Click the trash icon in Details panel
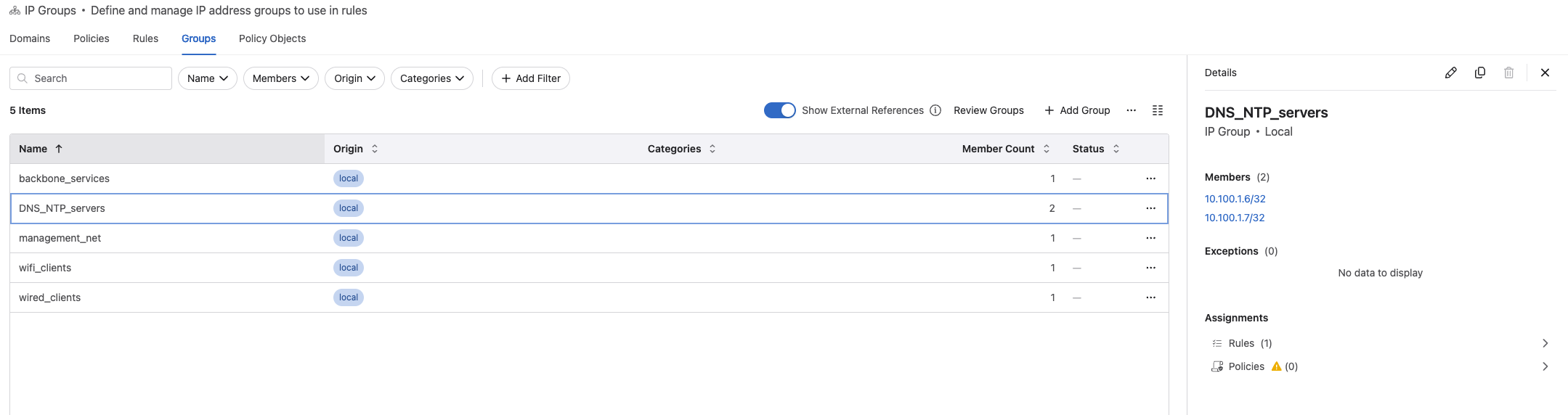Image resolution: width=1568 pixels, height=415 pixels. (1508, 73)
